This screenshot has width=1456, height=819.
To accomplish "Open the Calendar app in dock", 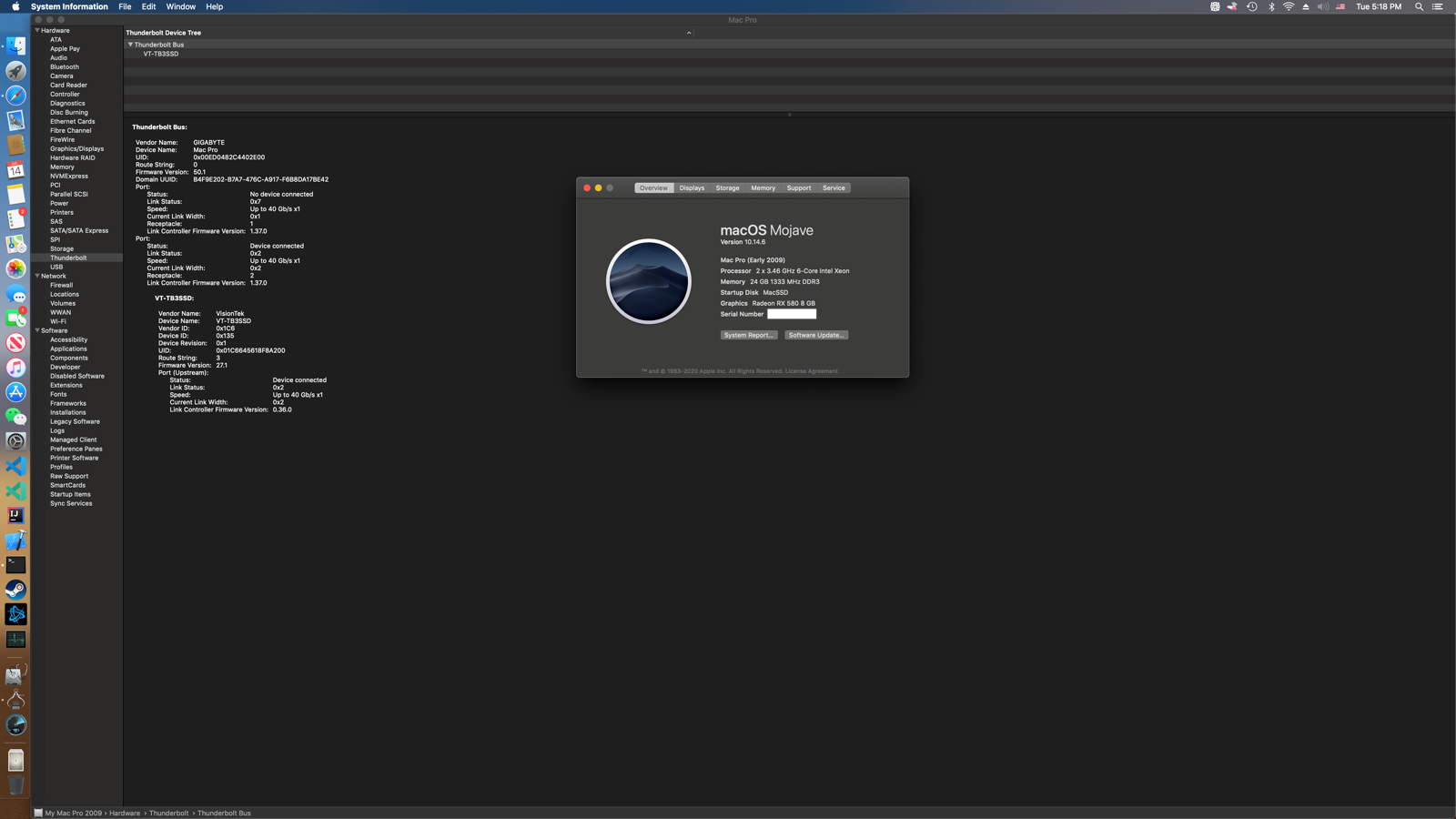I will tap(15, 169).
